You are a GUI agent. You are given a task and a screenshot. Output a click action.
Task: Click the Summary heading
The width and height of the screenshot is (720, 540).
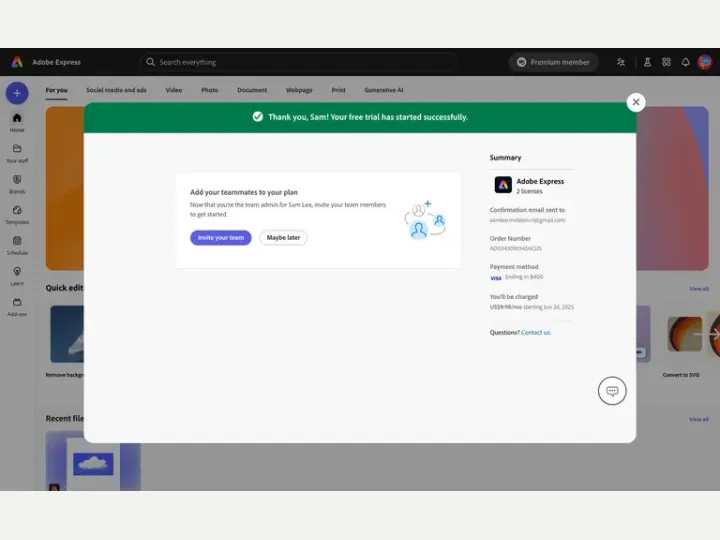coord(505,158)
